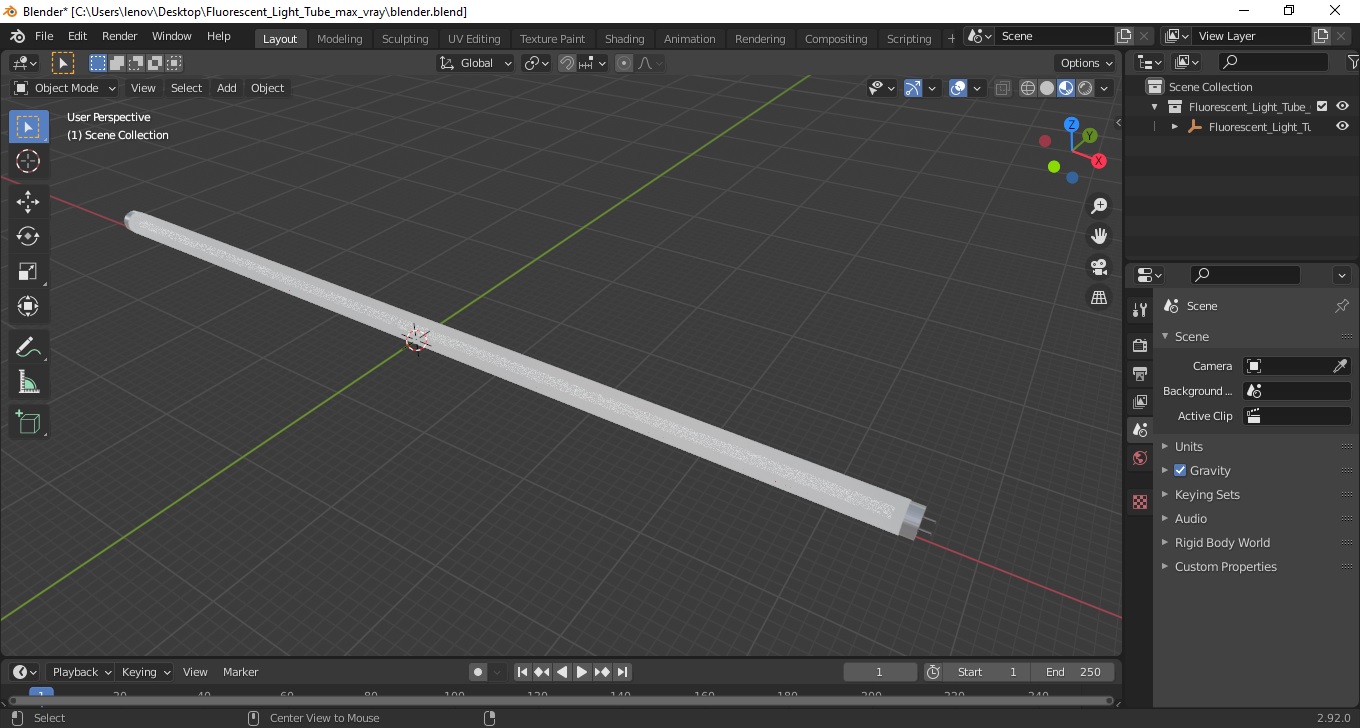Image resolution: width=1360 pixels, height=728 pixels.
Task: Select the Rotate tool
Action: [28, 236]
